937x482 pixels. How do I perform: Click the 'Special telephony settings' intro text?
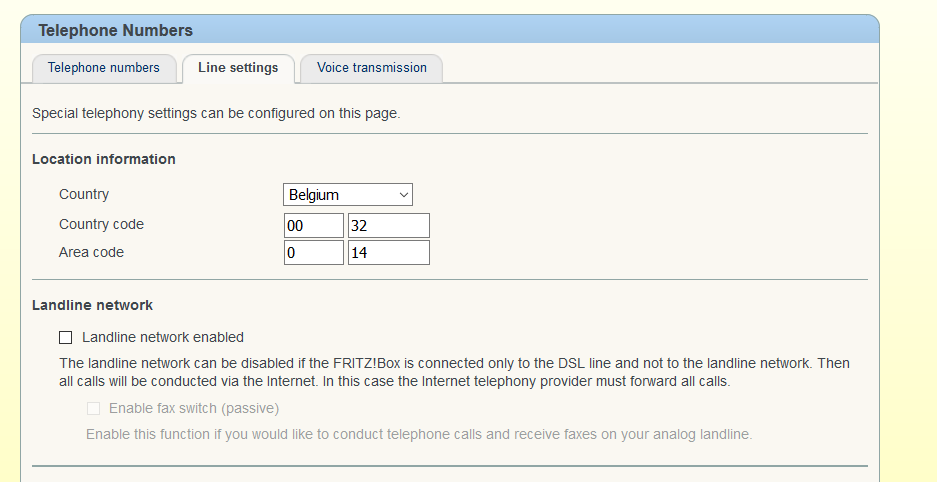click(x=216, y=114)
